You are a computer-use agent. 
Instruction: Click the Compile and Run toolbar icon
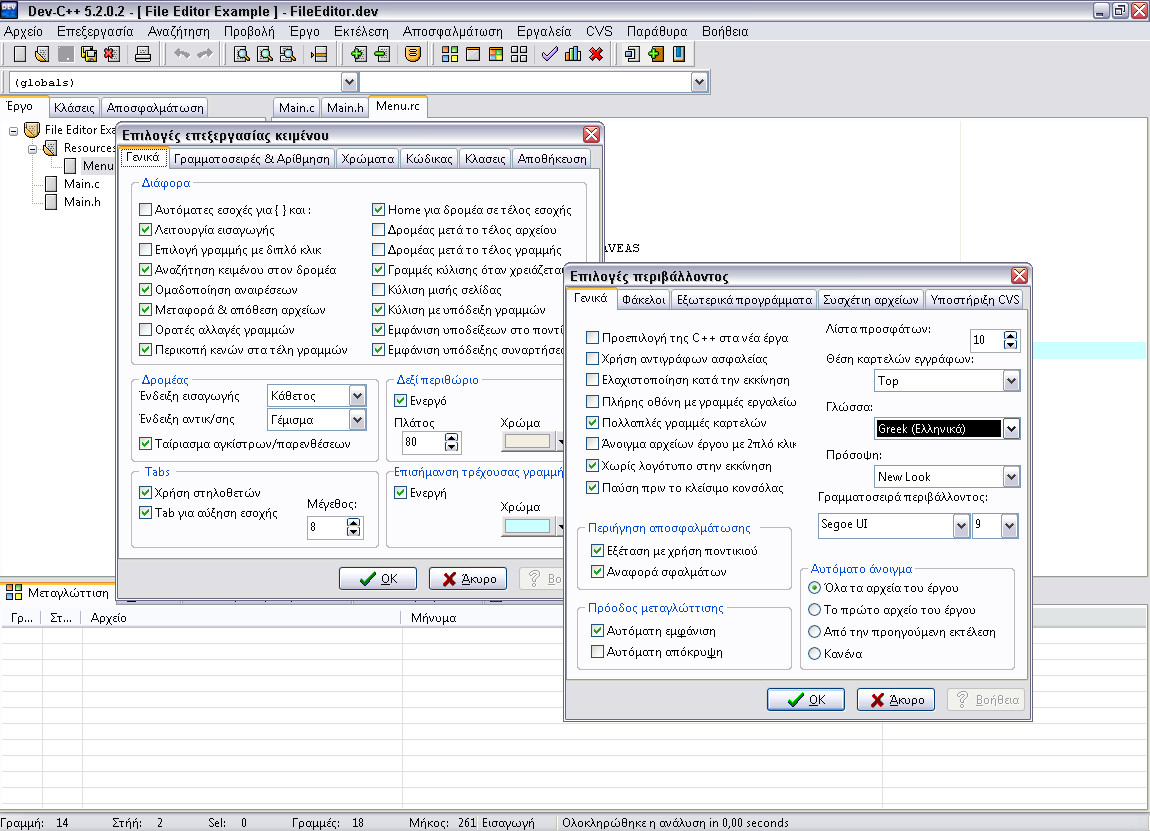tap(496, 54)
